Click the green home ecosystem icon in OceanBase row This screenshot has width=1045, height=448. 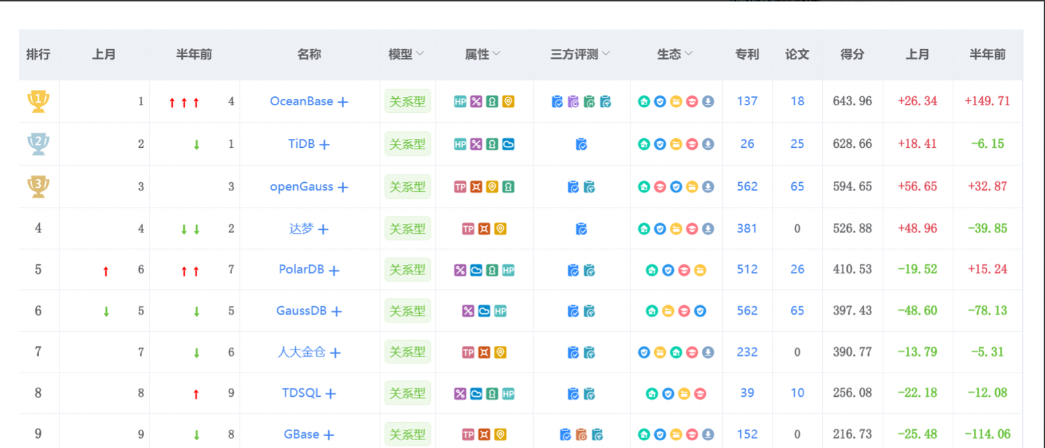pos(644,101)
